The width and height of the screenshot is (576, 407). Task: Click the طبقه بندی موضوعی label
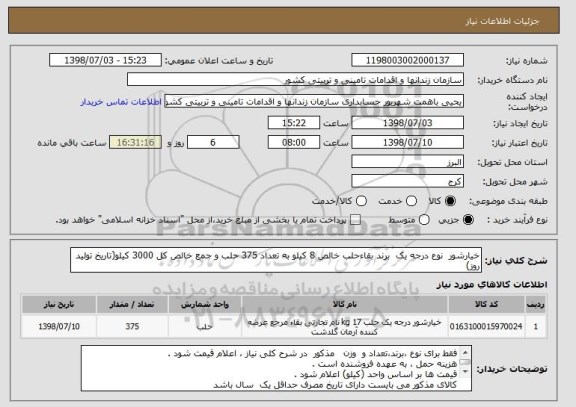pyautogui.click(x=508, y=201)
